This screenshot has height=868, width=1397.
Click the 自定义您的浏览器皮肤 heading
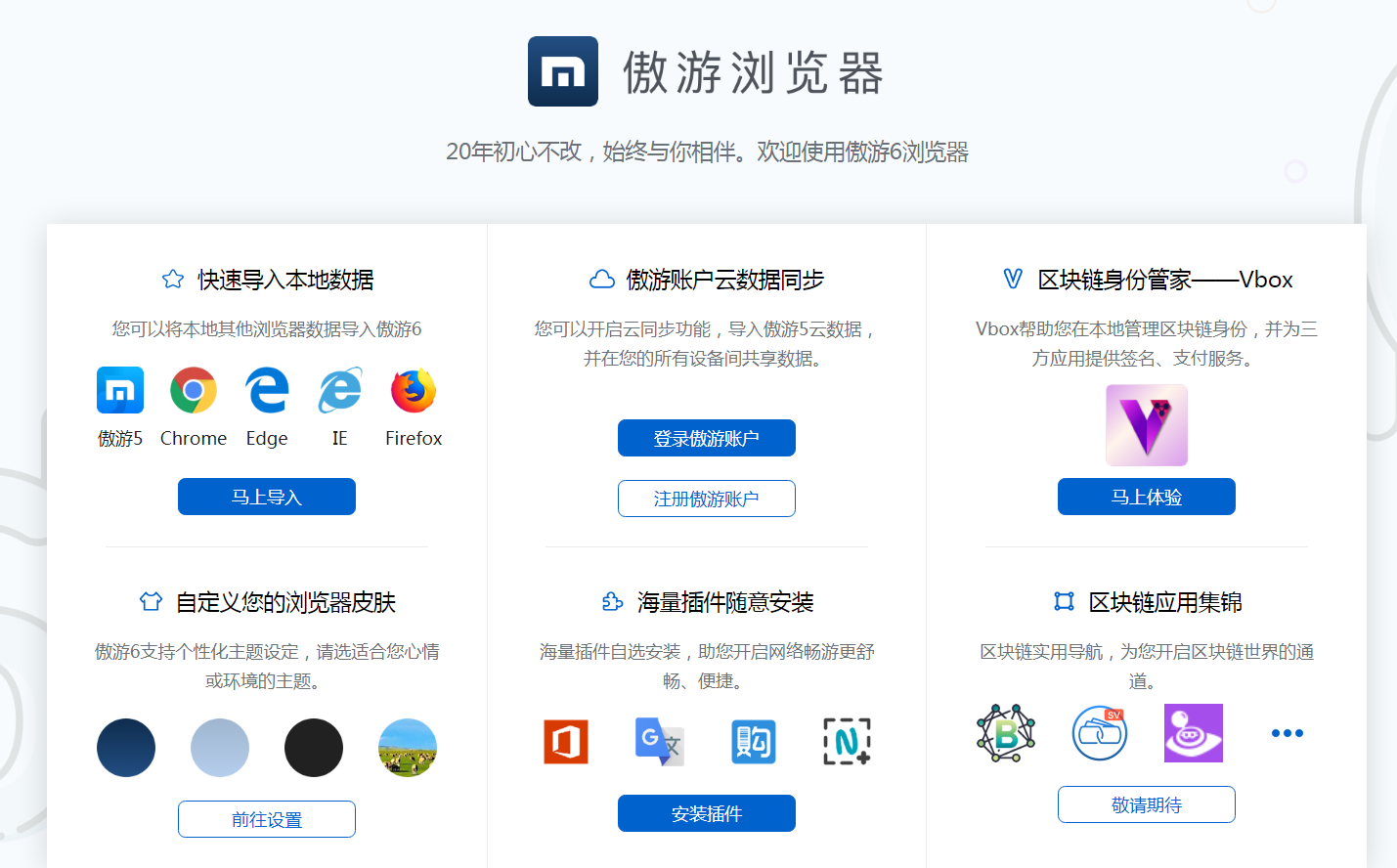285,602
